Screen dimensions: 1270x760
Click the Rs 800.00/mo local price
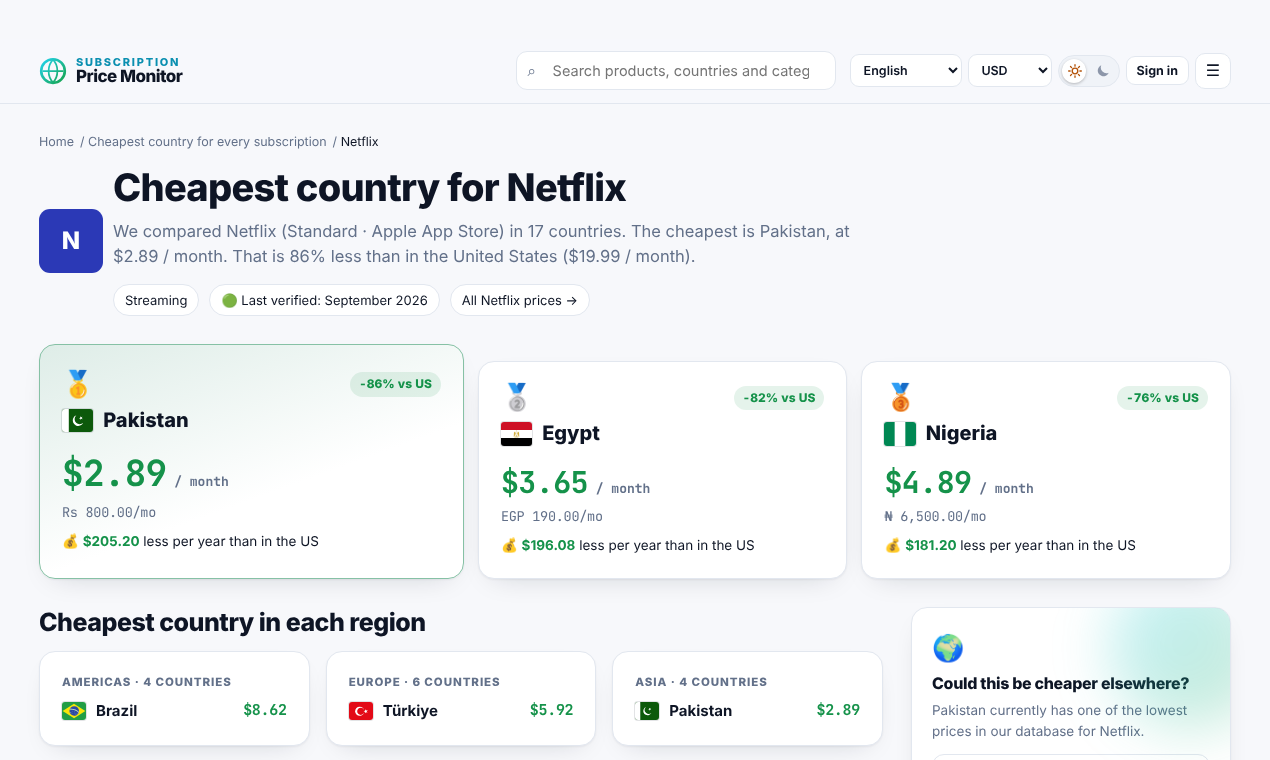pos(109,513)
